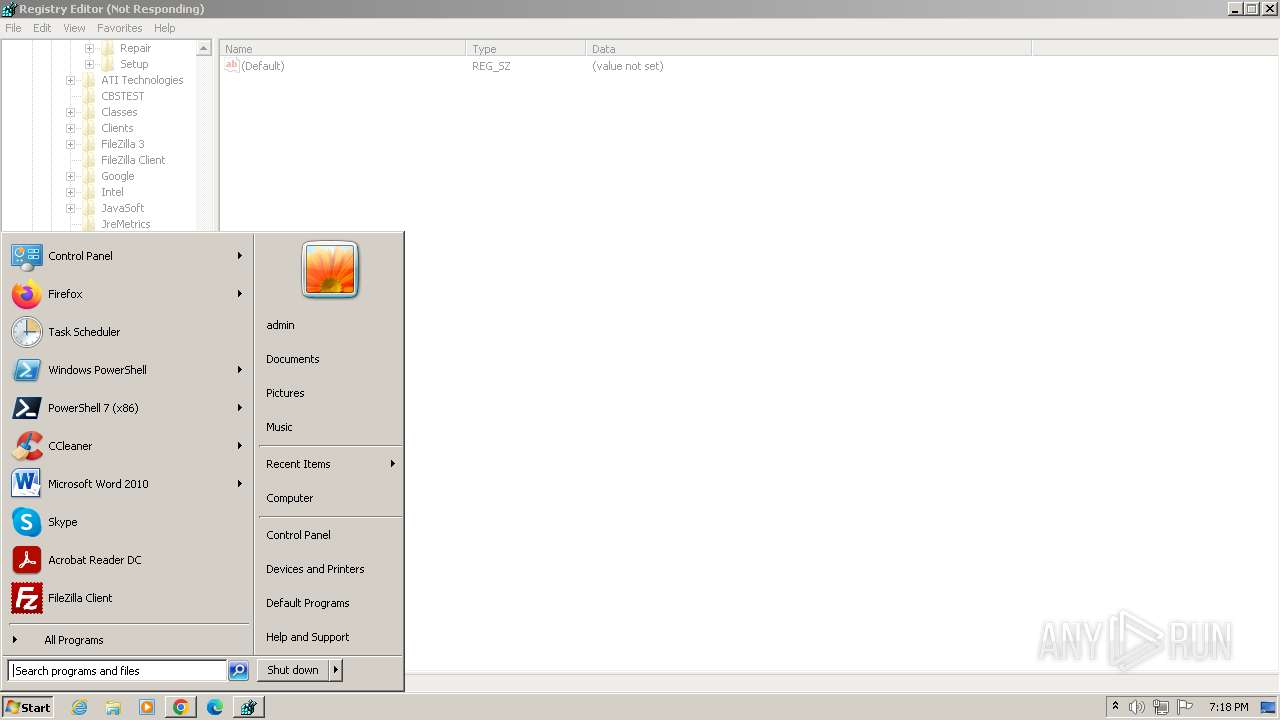Open network tray icon
The height and width of the screenshot is (720, 1280).
[1161, 707]
